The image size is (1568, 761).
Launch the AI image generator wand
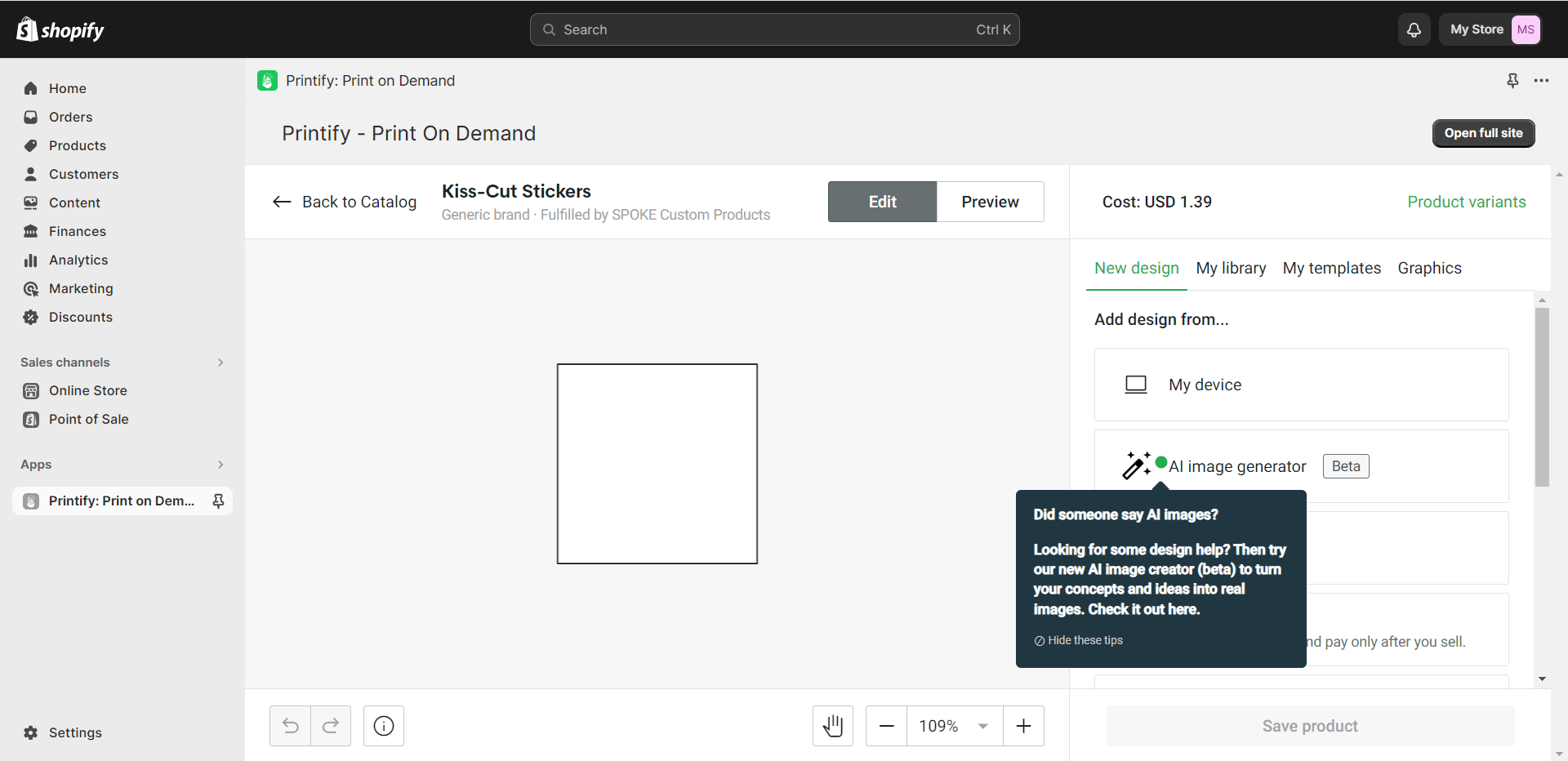point(1135,465)
